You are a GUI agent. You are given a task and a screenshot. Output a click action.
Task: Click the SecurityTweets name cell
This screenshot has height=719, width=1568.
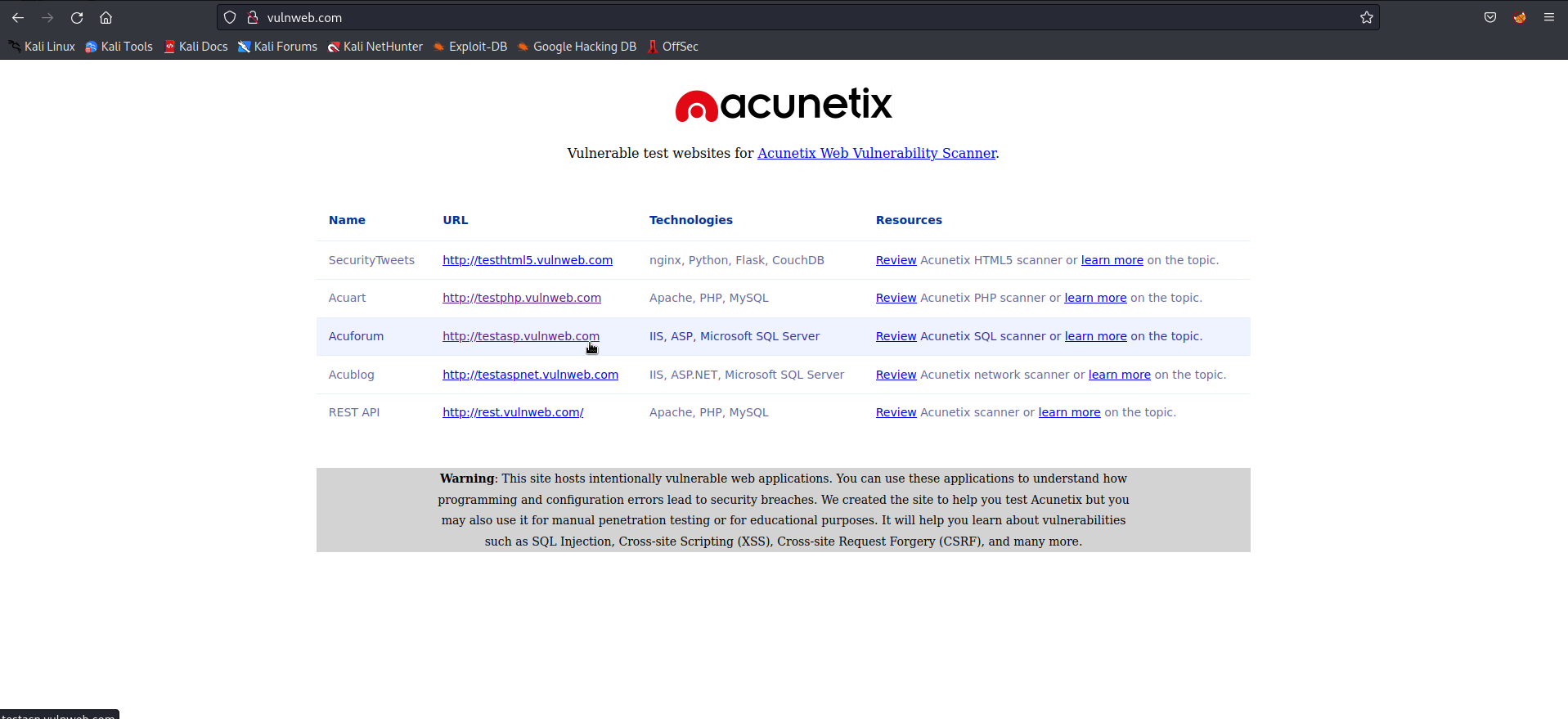click(371, 260)
